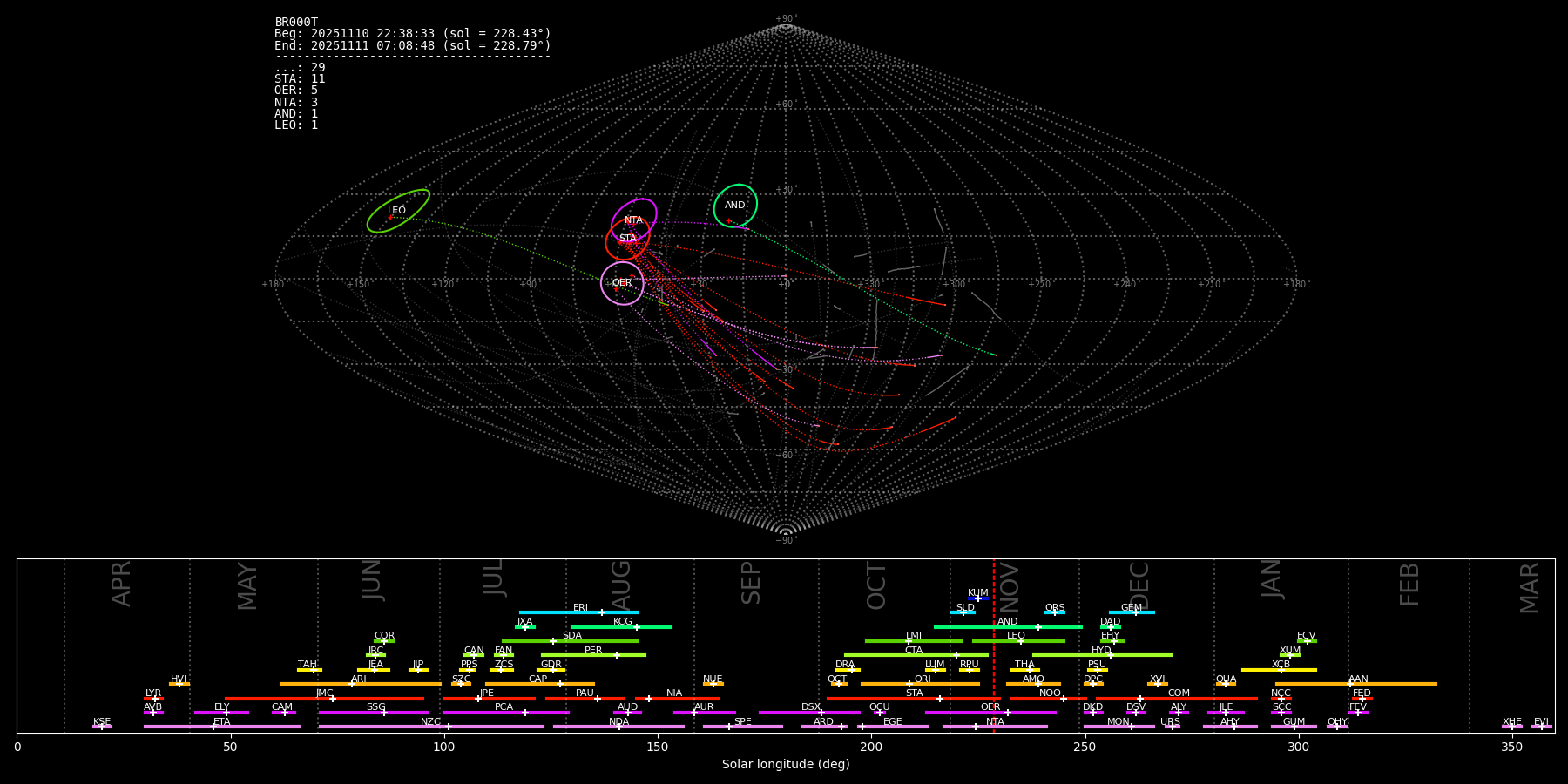
Task: Select the CAP shower label in the timeline
Action: [538, 679]
